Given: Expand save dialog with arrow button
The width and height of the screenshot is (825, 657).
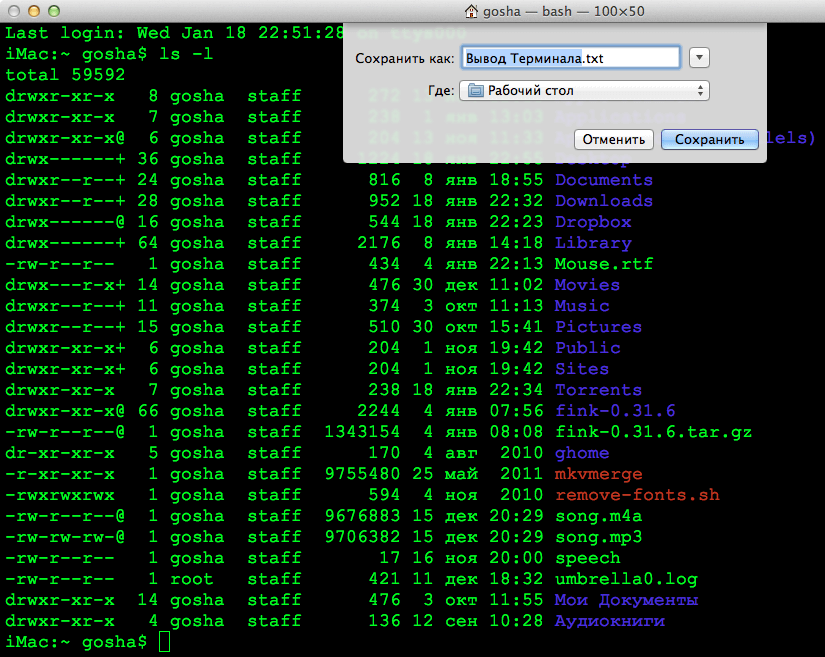Looking at the screenshot, I should (x=699, y=57).
